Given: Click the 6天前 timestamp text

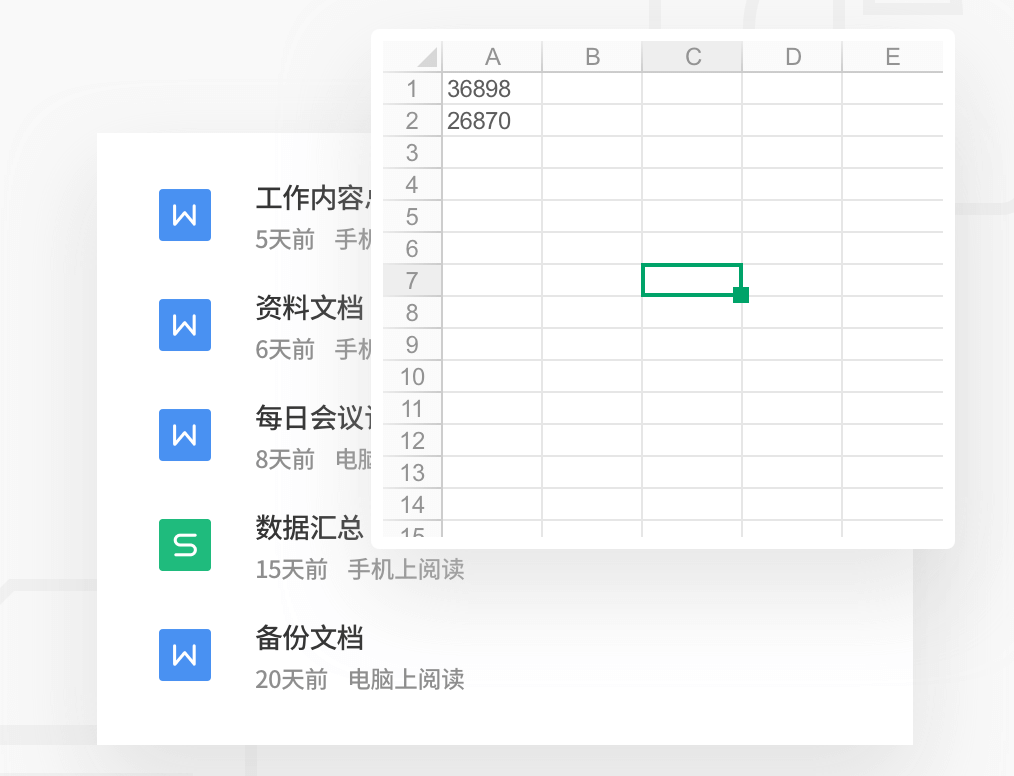Looking at the screenshot, I should (x=285, y=349).
